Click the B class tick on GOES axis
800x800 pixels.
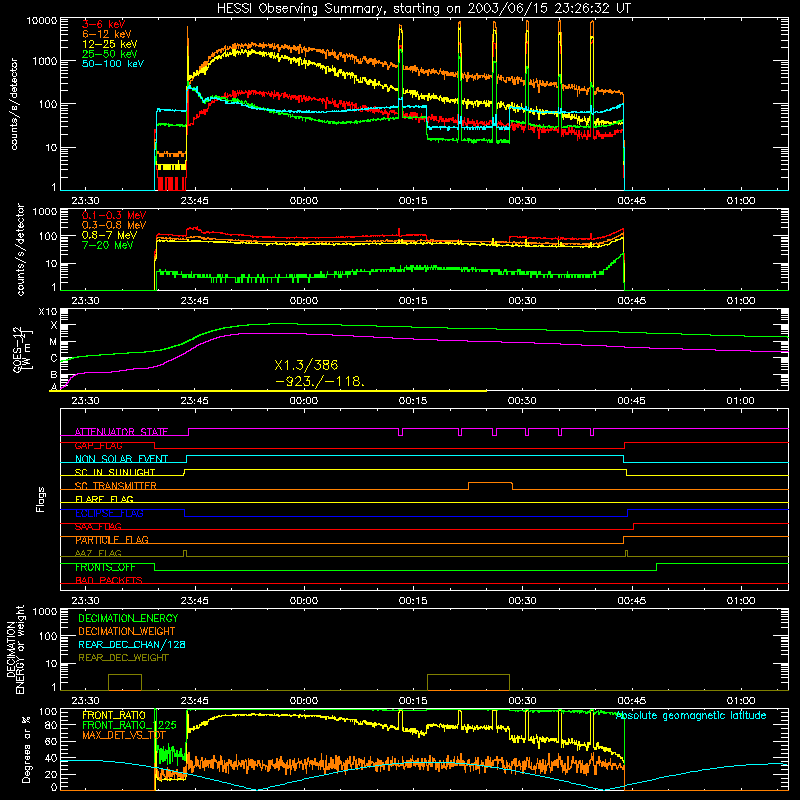[54, 375]
